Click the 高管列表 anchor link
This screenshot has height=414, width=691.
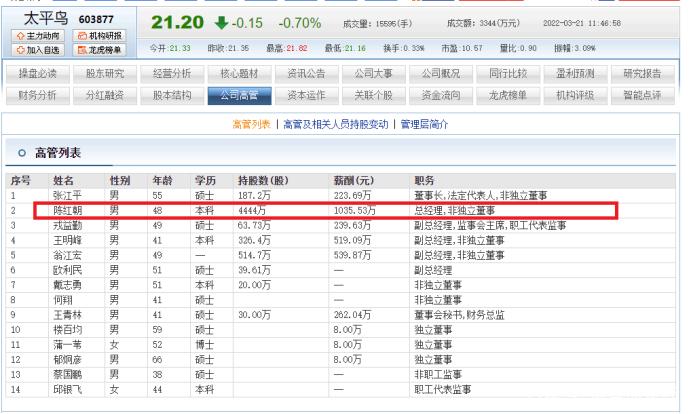coord(251,125)
